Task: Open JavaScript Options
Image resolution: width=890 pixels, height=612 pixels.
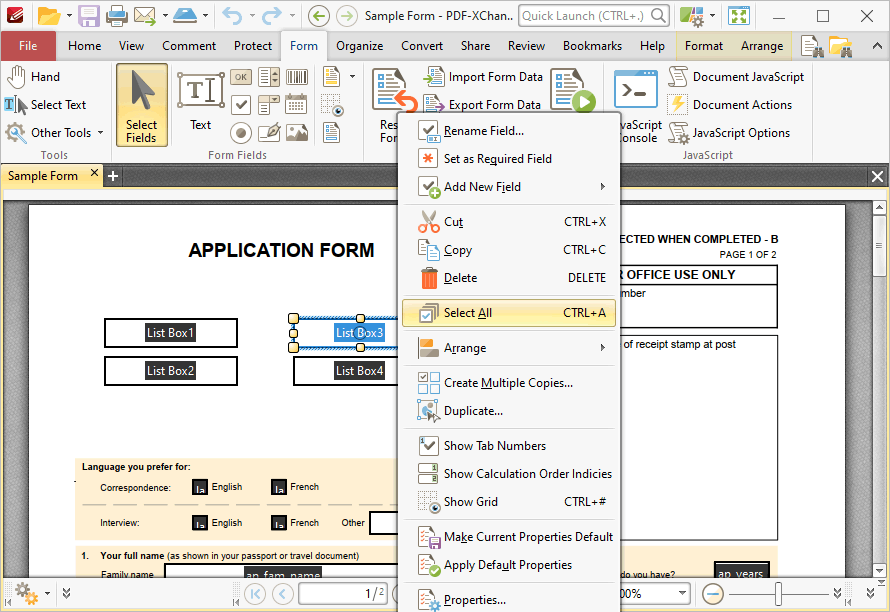Action: [x=729, y=133]
